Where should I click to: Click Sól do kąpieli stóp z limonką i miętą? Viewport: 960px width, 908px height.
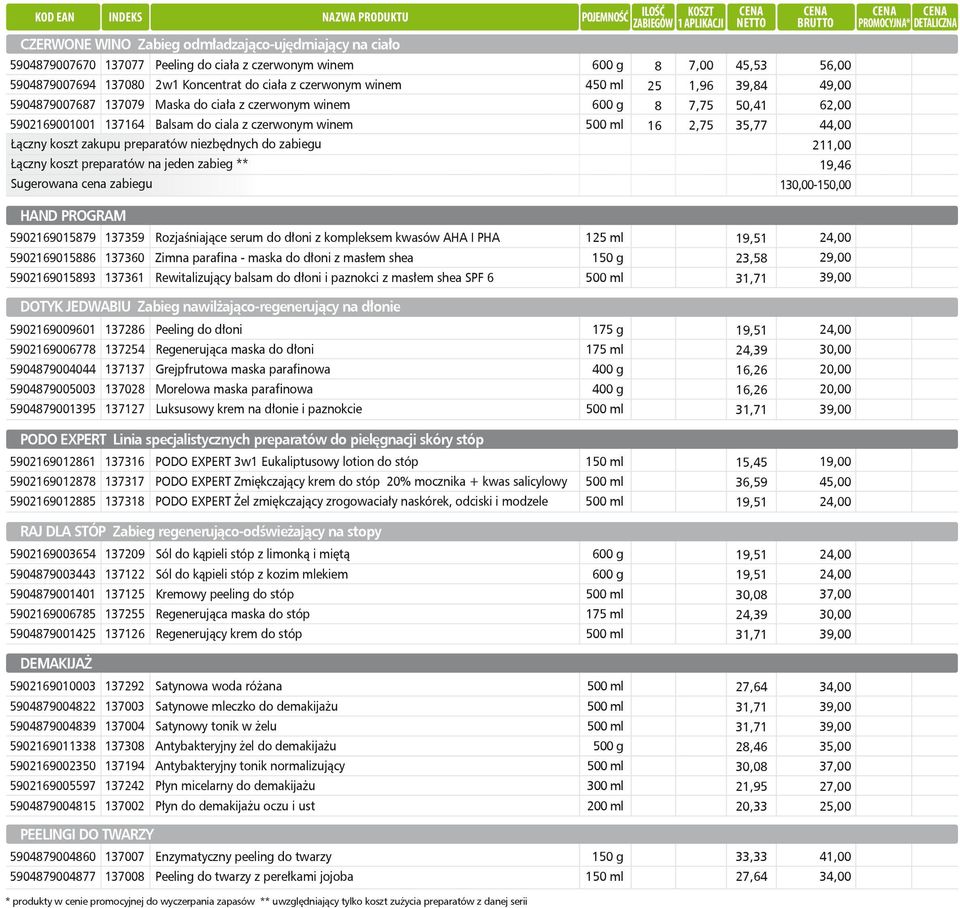coord(252,554)
